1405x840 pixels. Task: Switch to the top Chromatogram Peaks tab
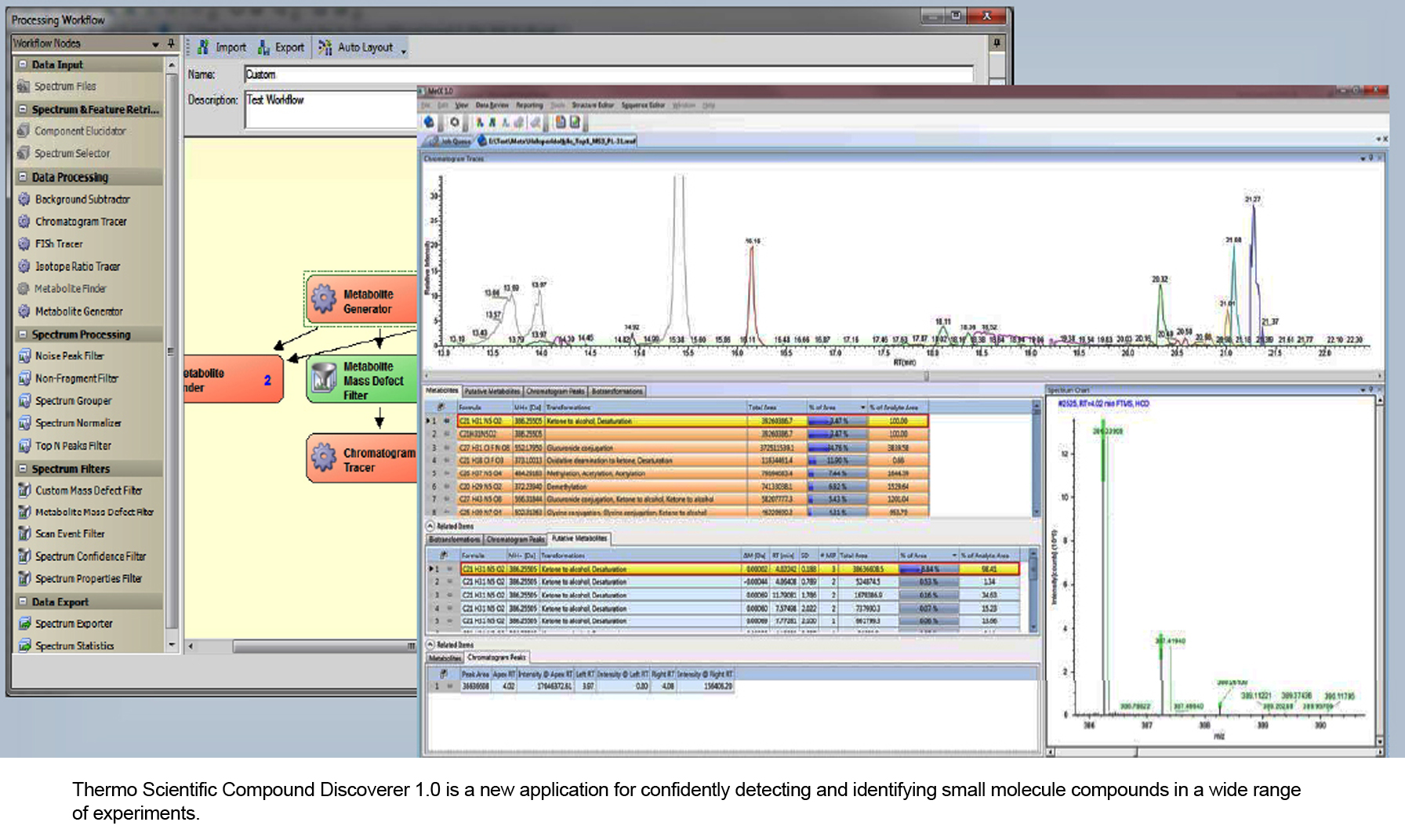pyautogui.click(x=555, y=391)
